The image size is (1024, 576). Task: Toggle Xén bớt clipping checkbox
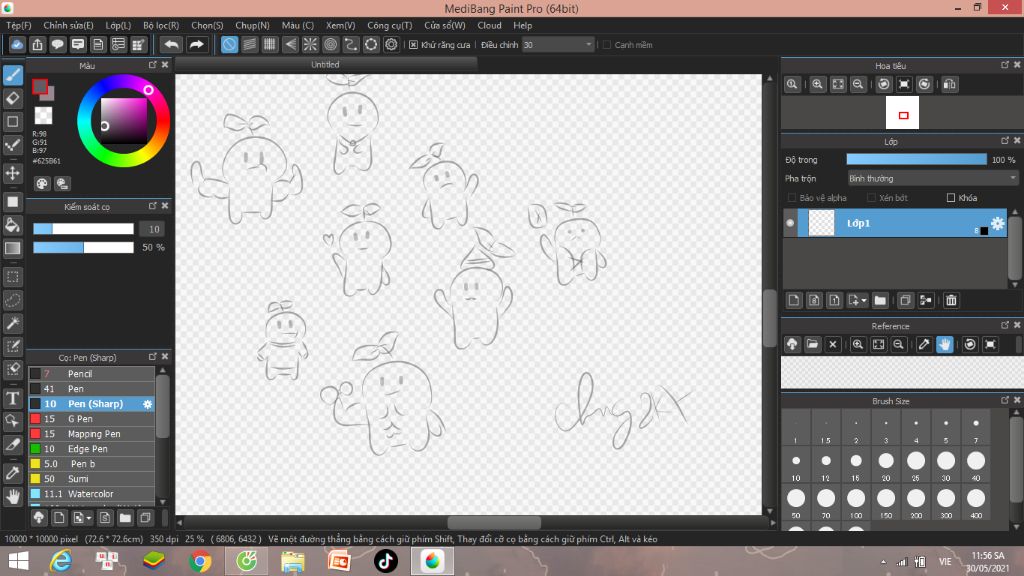tap(871, 198)
